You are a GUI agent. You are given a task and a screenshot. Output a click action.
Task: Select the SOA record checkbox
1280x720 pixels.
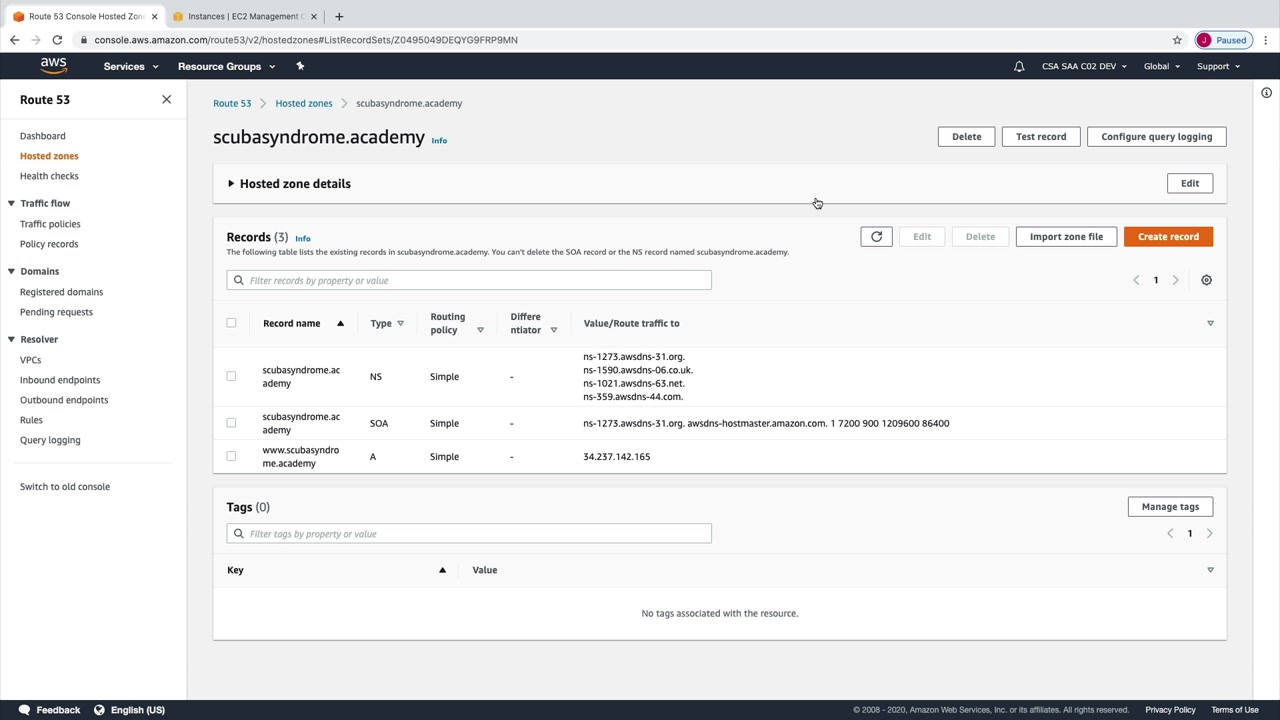[x=231, y=423]
